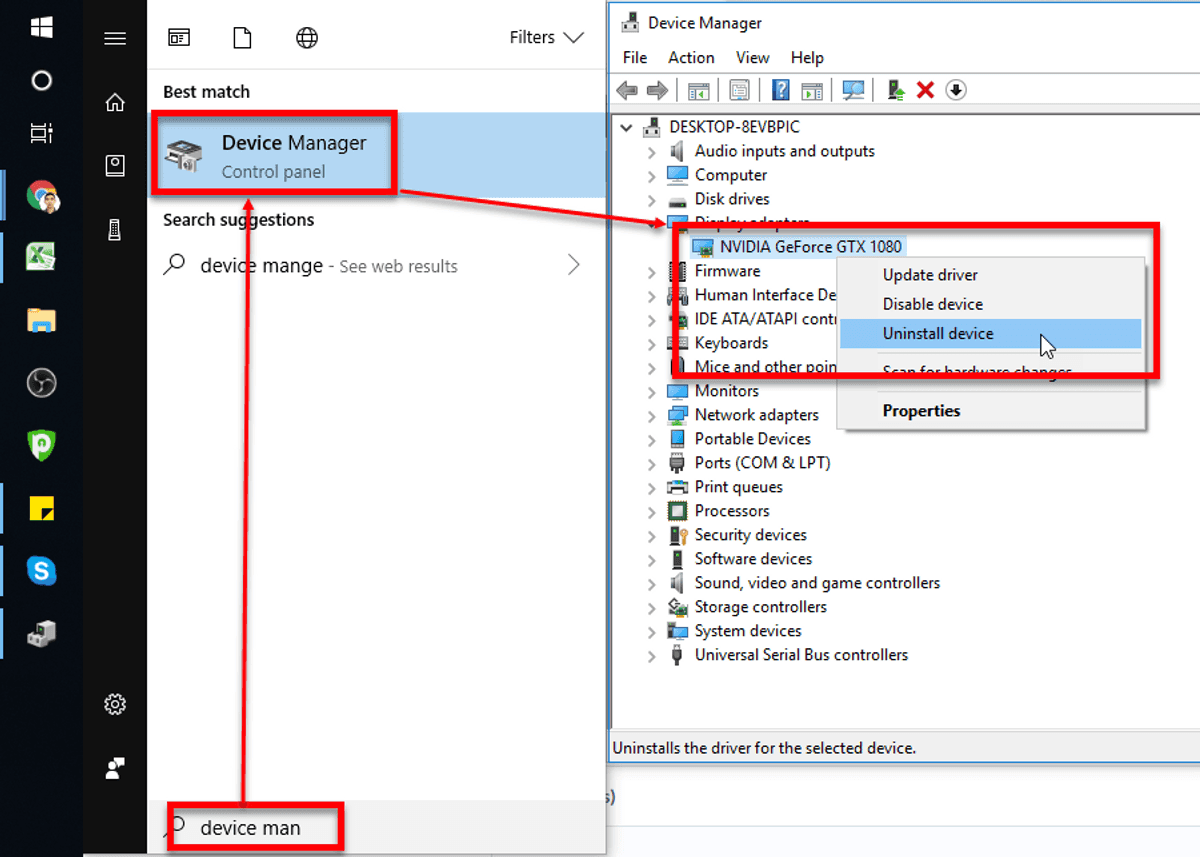Expand the Audio inputs and outputs node
This screenshot has height=857, width=1200.
coord(652,152)
